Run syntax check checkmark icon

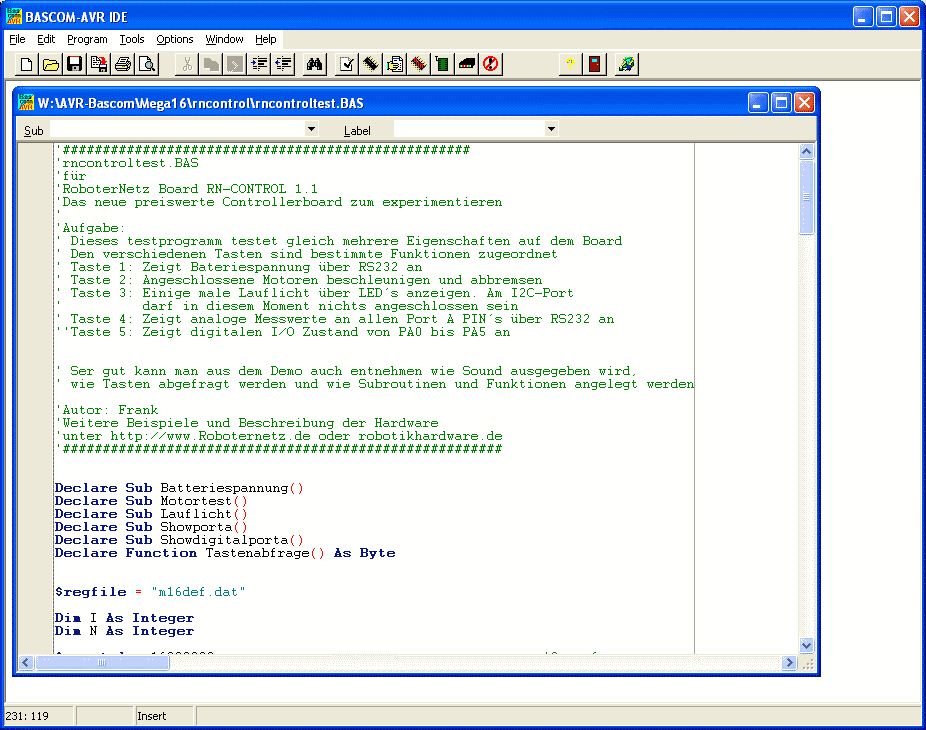point(346,64)
